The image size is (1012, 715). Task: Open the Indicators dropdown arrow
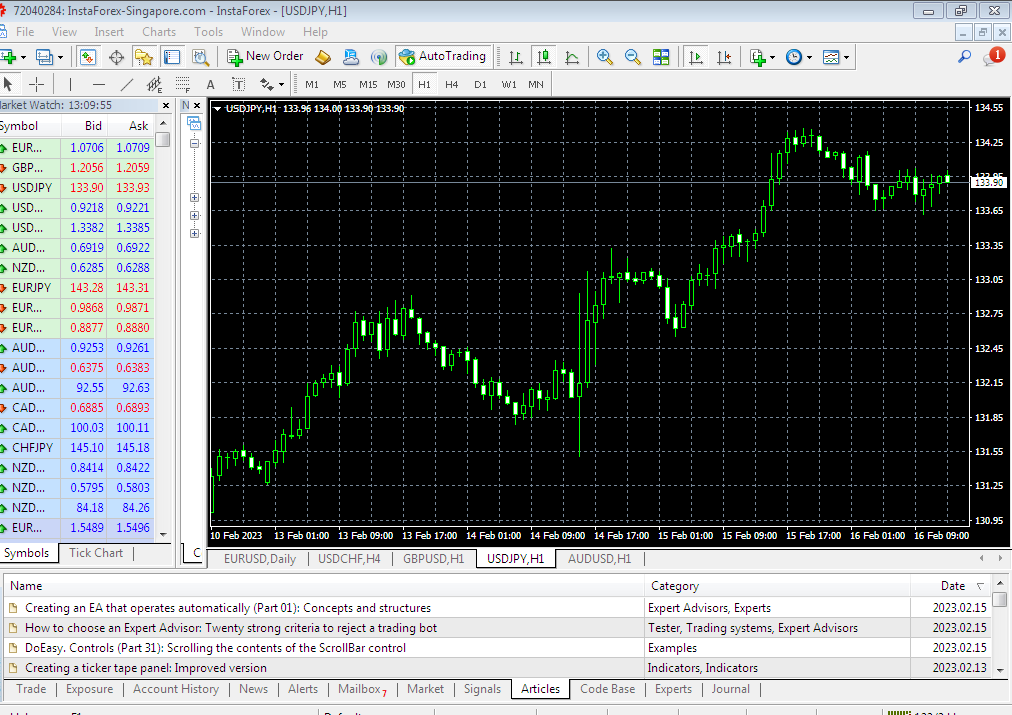pos(773,57)
